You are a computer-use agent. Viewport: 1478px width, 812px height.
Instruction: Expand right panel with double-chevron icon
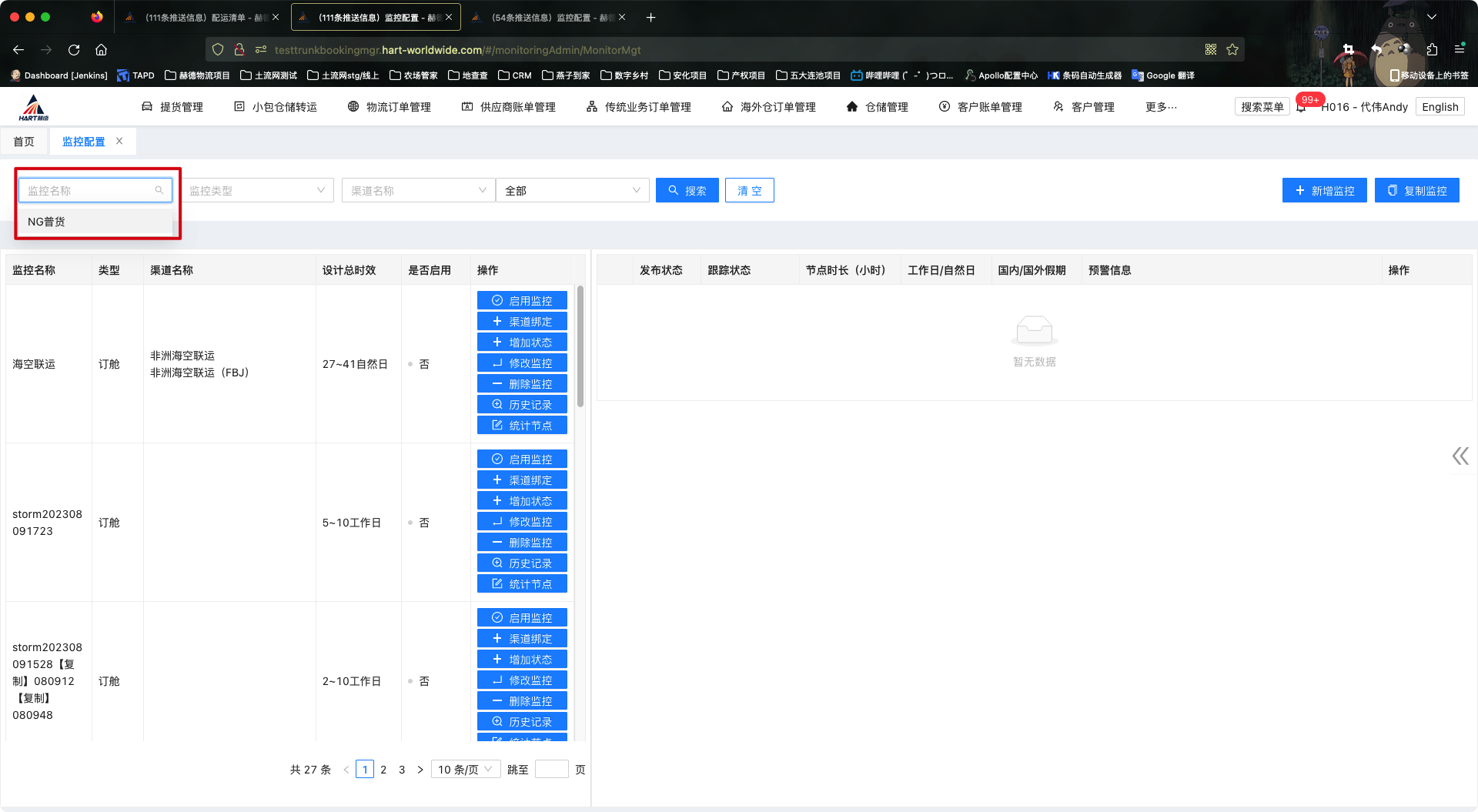tap(1460, 456)
